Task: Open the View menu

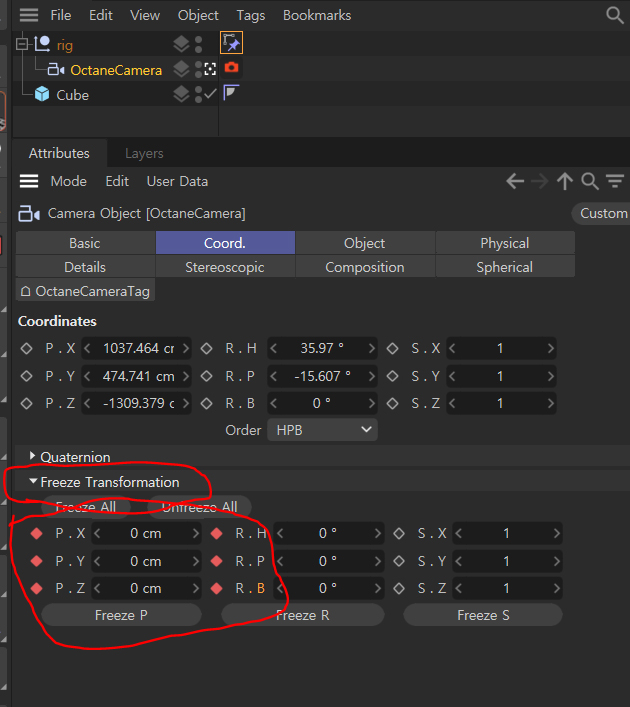Action: tap(145, 15)
